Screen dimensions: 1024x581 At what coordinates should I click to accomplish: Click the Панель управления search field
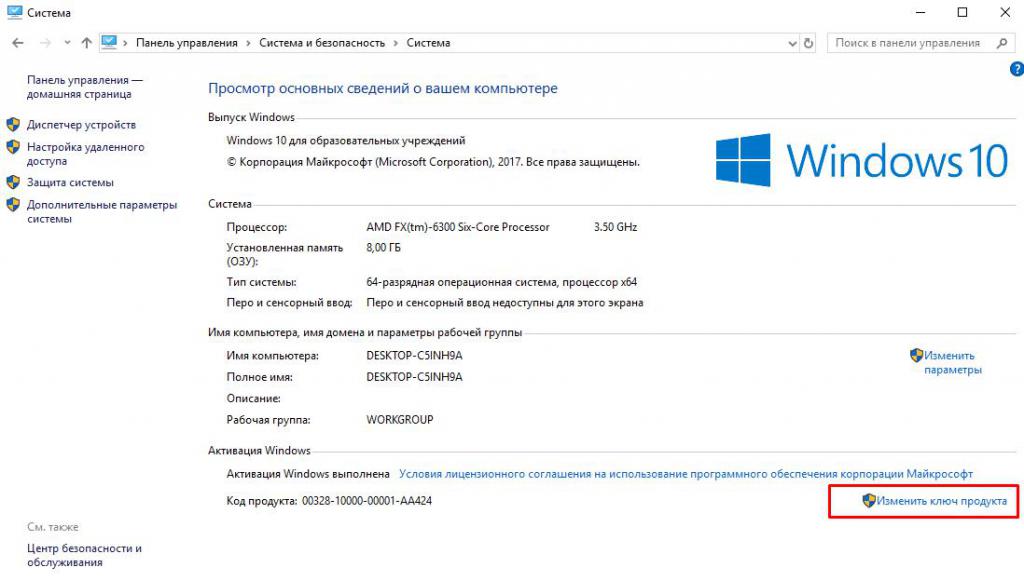coord(908,43)
